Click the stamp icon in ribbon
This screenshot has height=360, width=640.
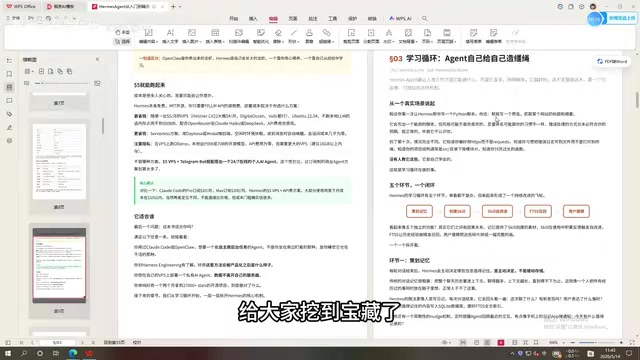coord(309,36)
